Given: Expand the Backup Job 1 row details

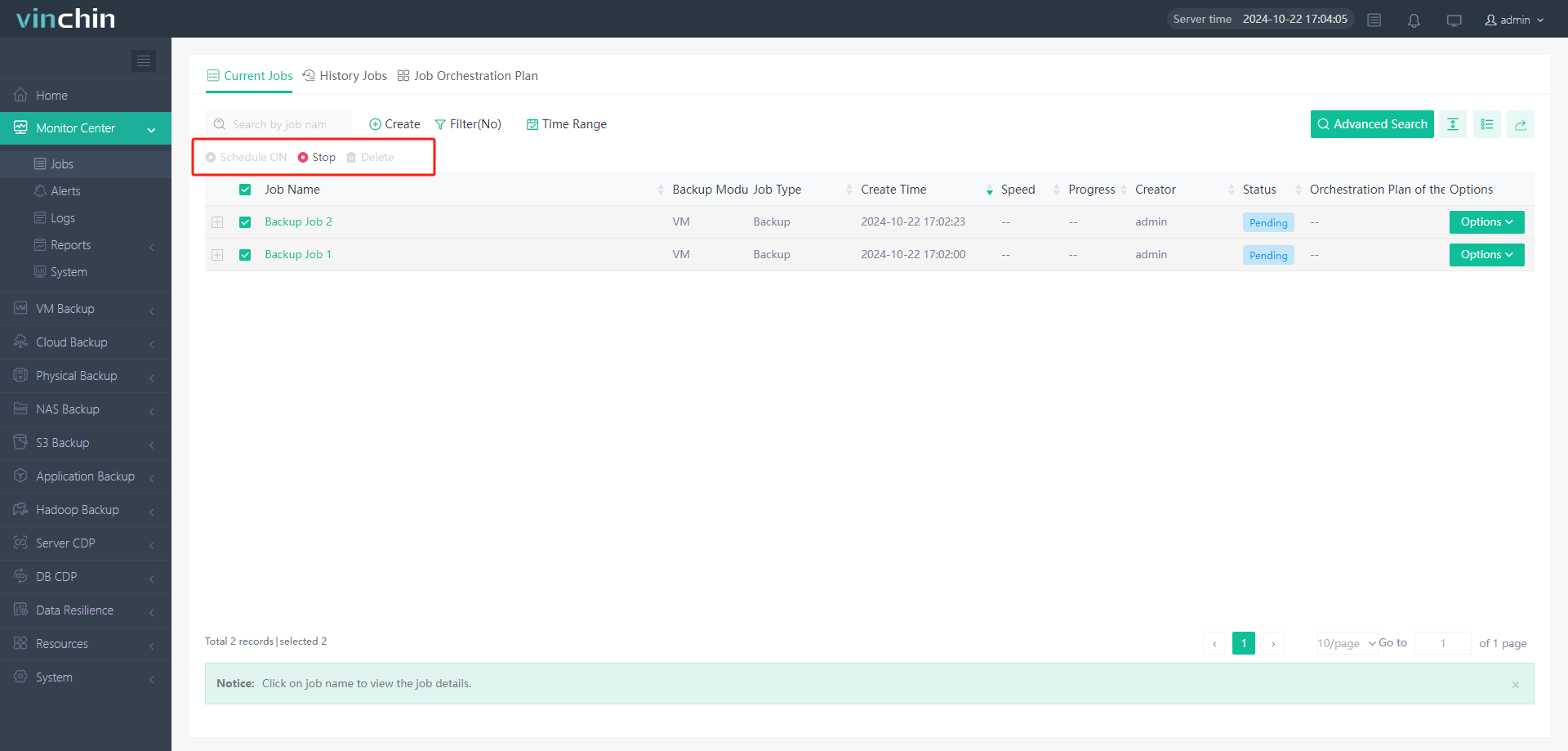Looking at the screenshot, I should pyautogui.click(x=217, y=255).
